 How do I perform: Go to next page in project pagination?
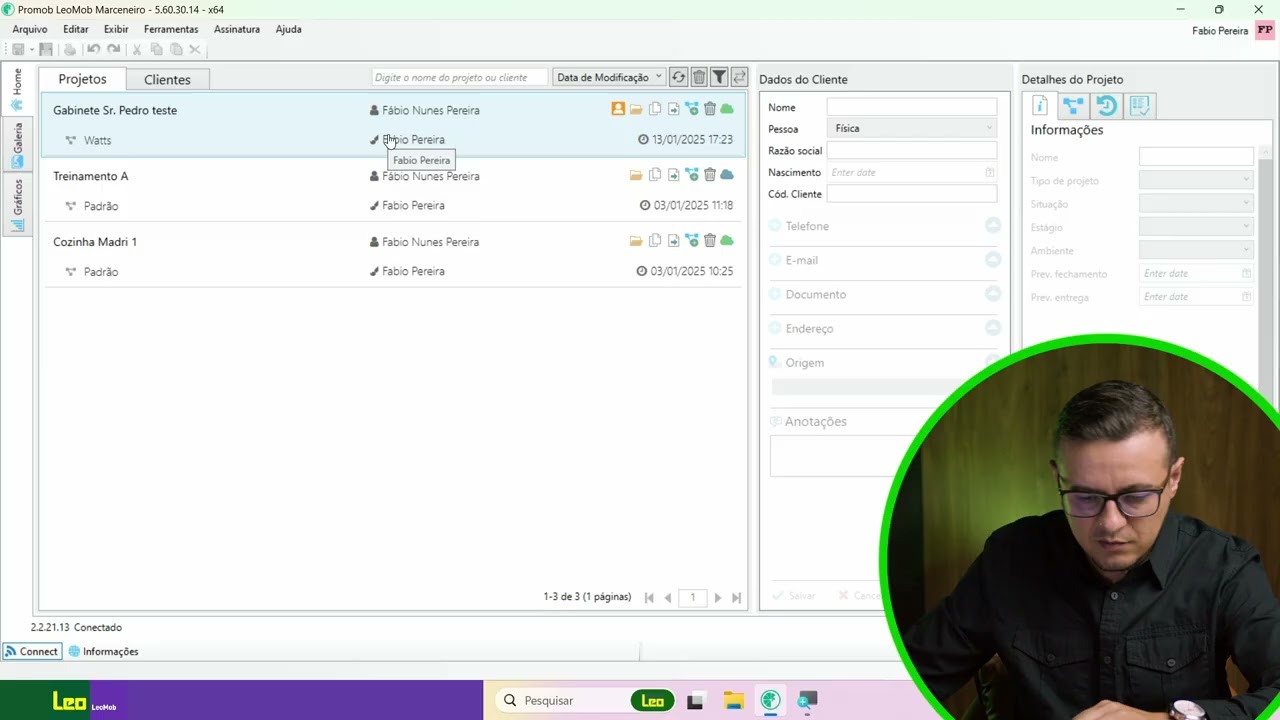pos(717,597)
